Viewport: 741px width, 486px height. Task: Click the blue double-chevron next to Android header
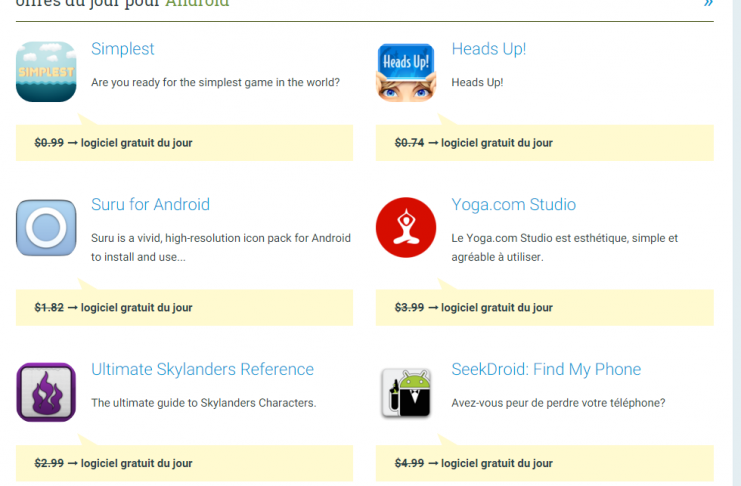coord(708,3)
